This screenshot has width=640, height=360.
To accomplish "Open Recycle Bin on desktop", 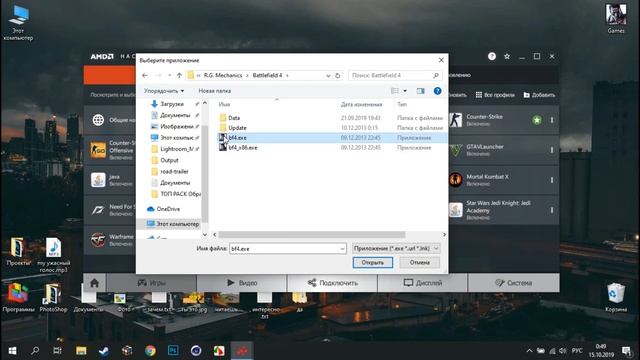I will pos(616,298).
